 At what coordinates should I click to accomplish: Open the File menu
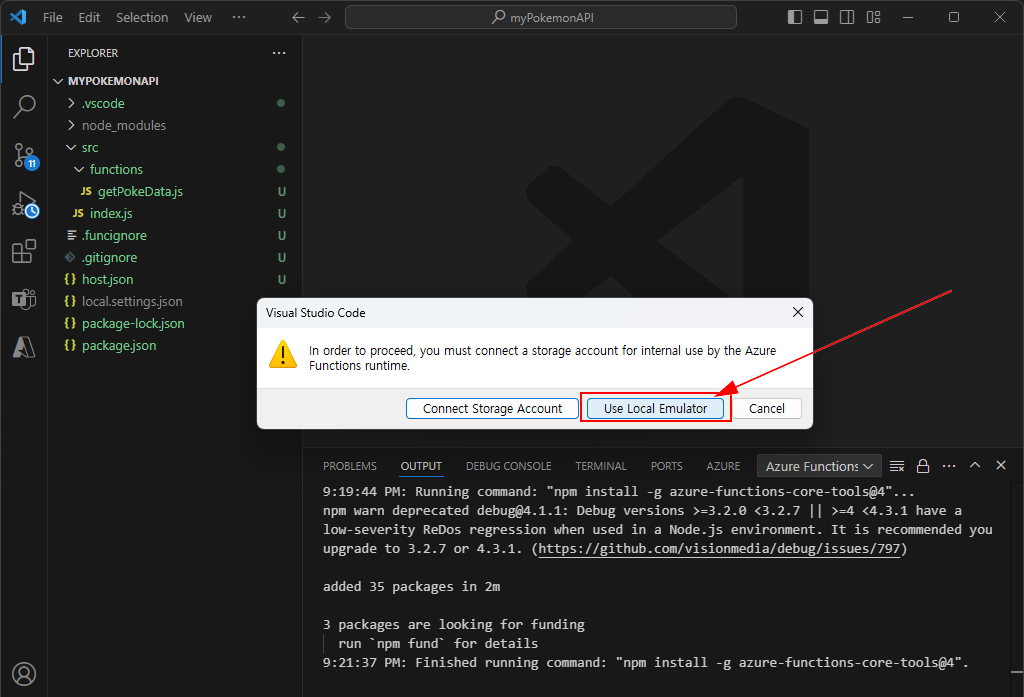[53, 18]
